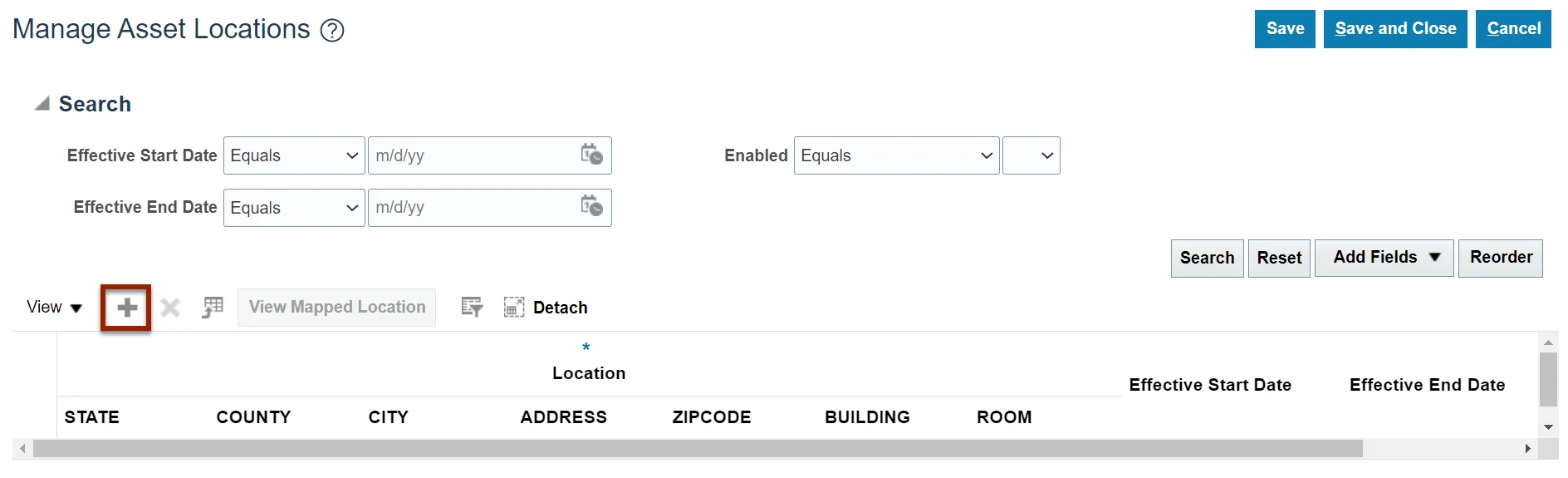Open Effective Start Date operator dropdown
Screen dimensions: 1568x478
[x=294, y=155]
